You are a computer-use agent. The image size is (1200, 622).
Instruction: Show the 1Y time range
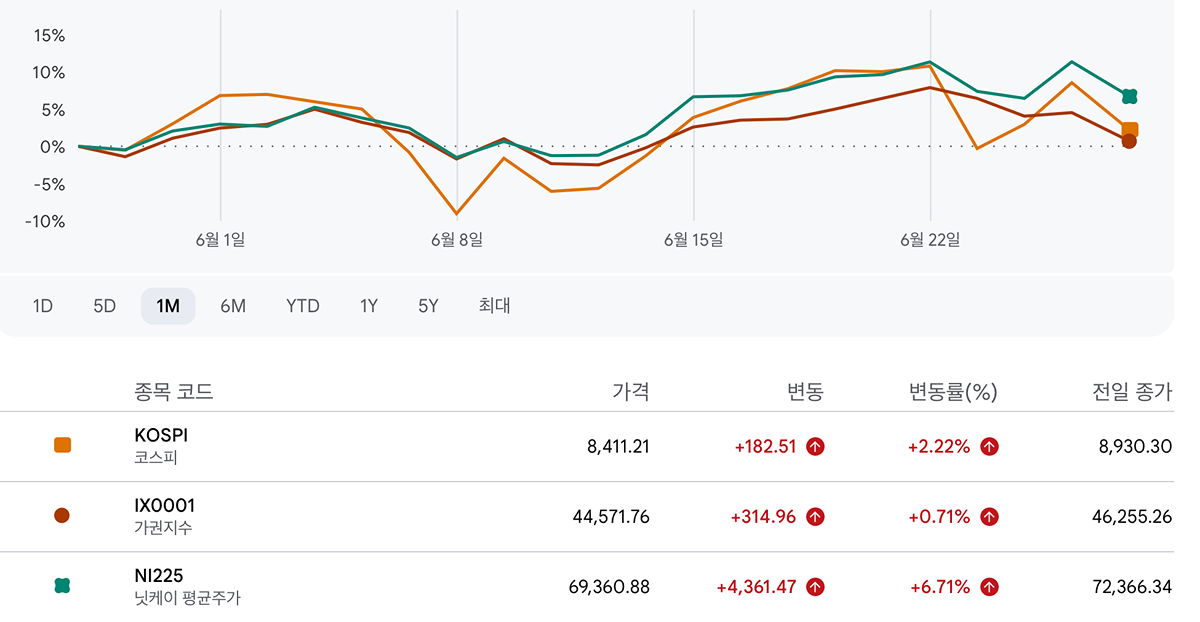[369, 306]
